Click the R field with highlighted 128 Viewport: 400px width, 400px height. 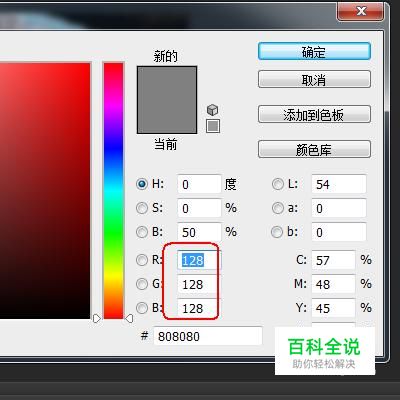[x=199, y=260]
